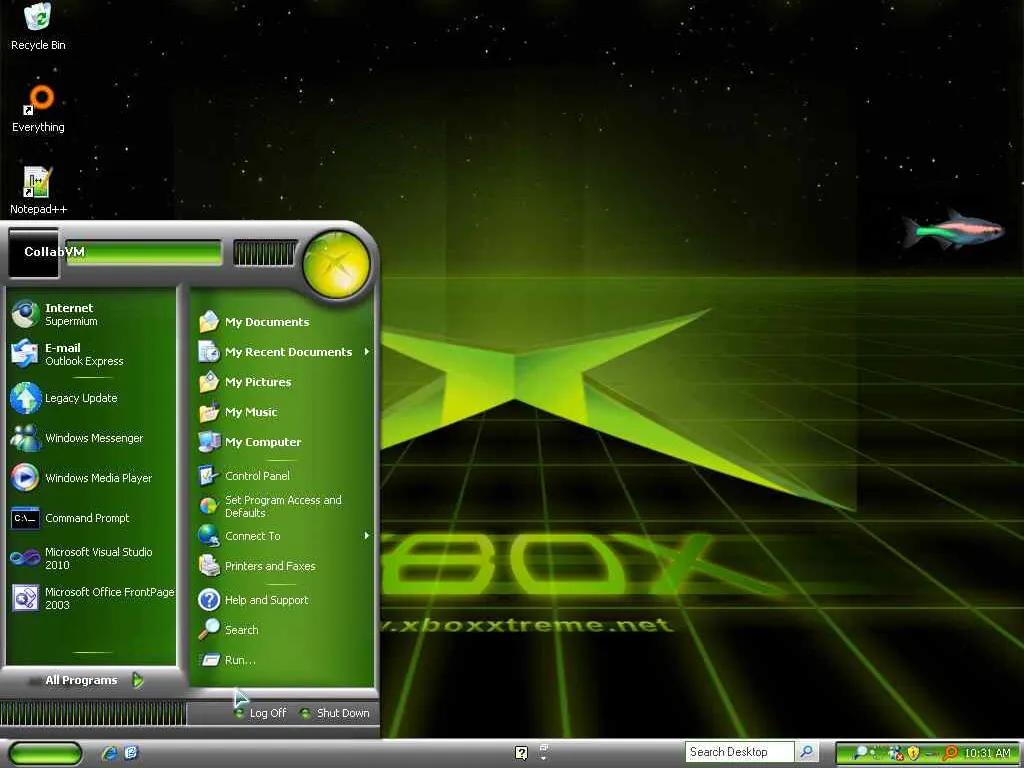1024x768 pixels.
Task: Launch Windows Media Player
Action: pyautogui.click(x=91, y=477)
